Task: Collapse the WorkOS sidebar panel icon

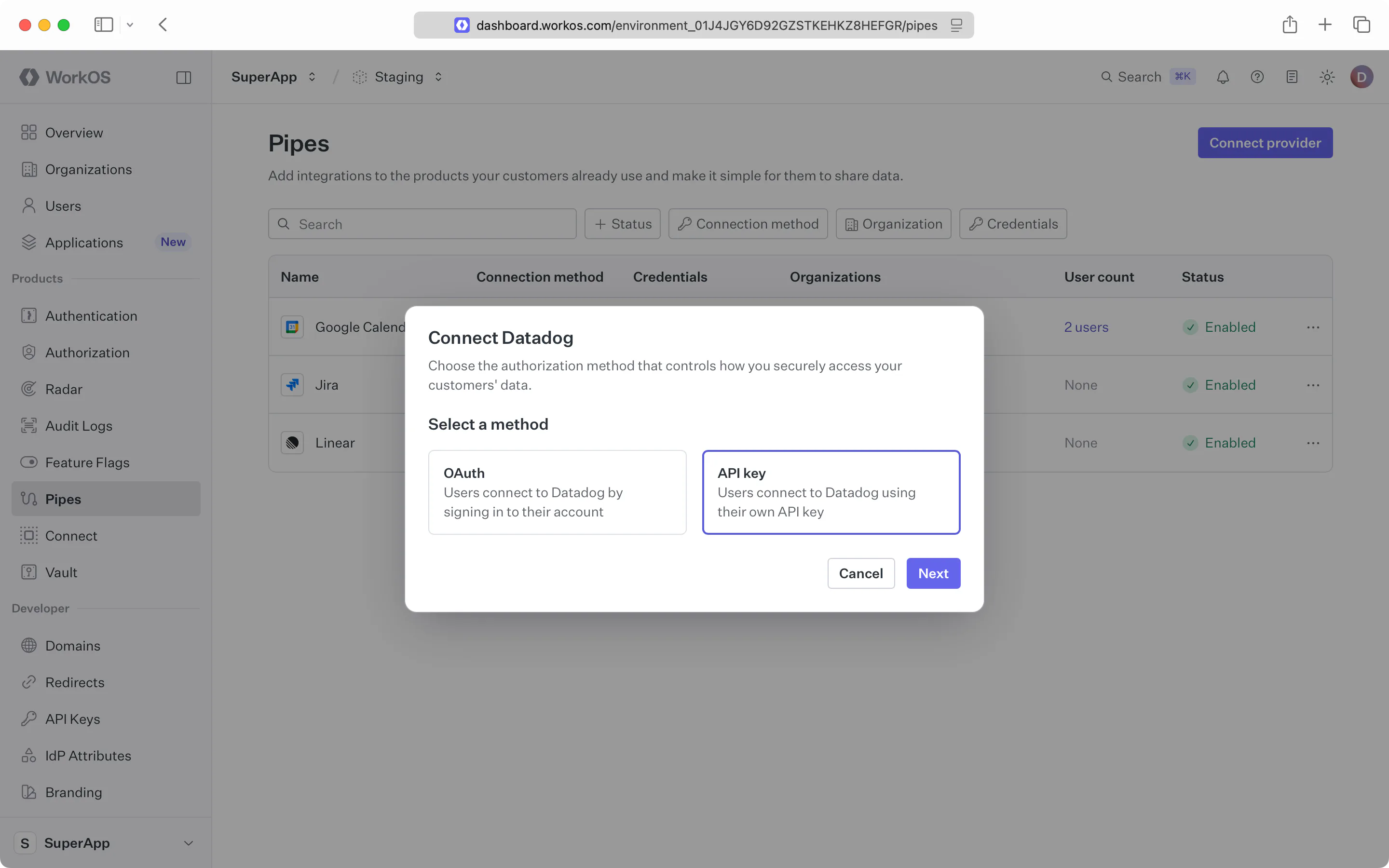Action: [184, 78]
